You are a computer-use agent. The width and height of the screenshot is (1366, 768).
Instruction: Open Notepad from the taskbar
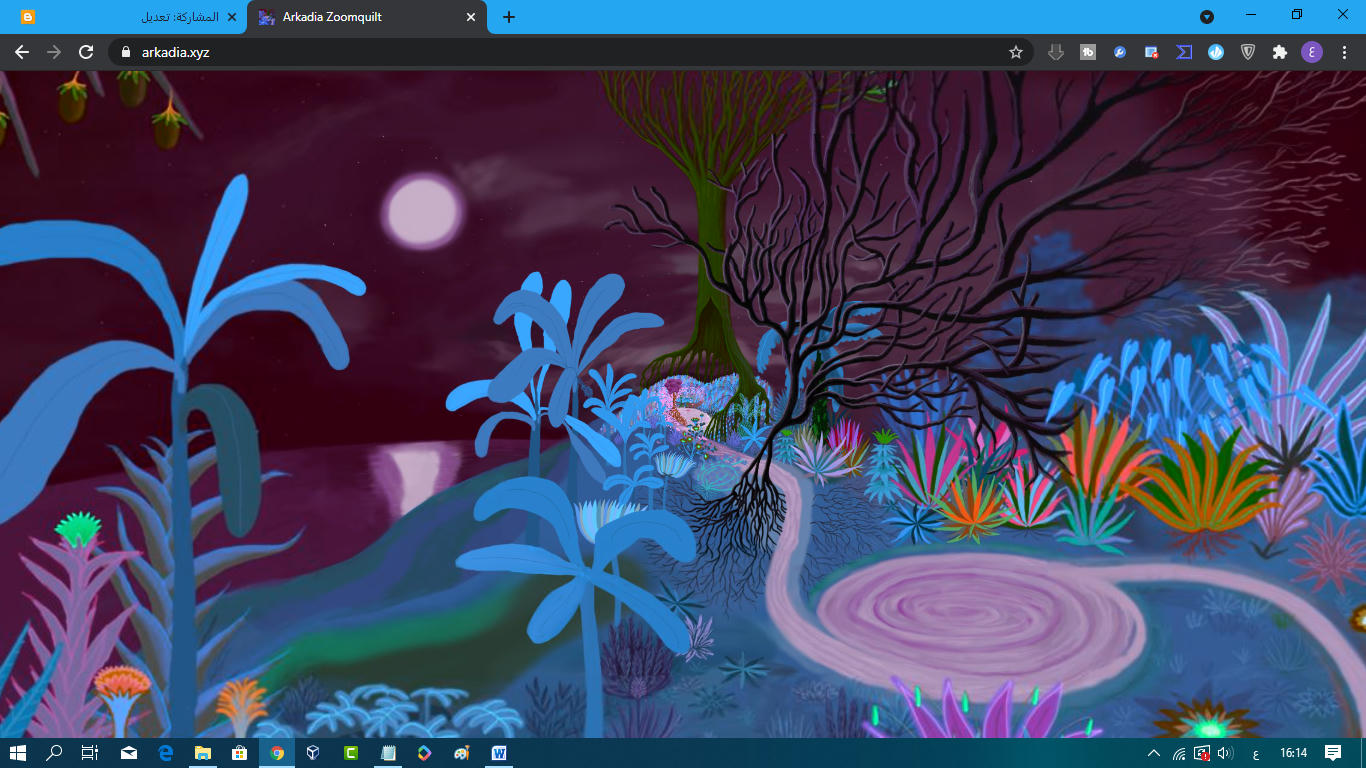point(388,753)
